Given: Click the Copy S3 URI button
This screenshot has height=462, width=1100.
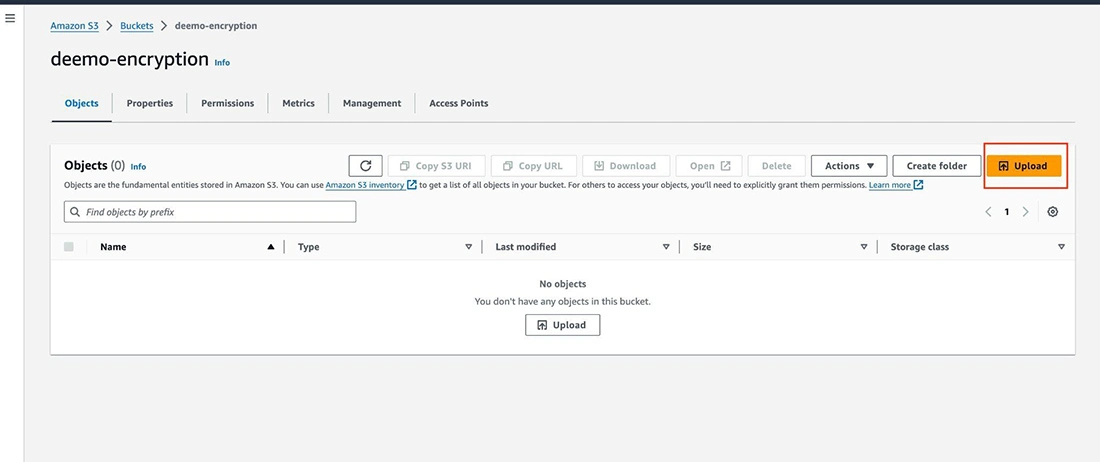Looking at the screenshot, I should [436, 166].
